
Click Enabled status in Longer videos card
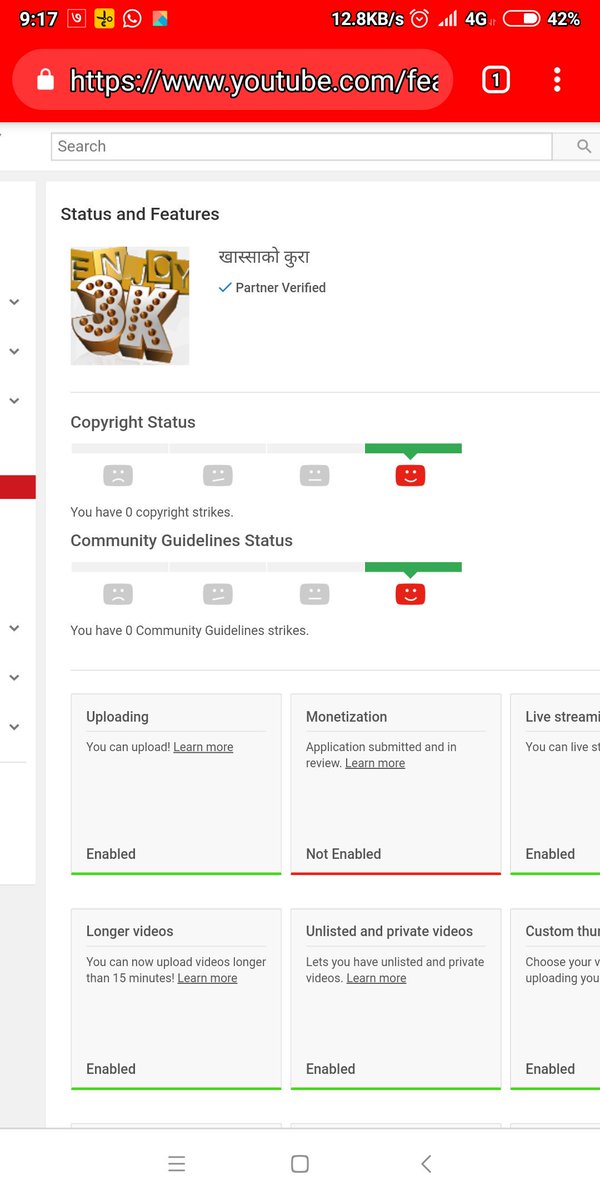point(111,1069)
